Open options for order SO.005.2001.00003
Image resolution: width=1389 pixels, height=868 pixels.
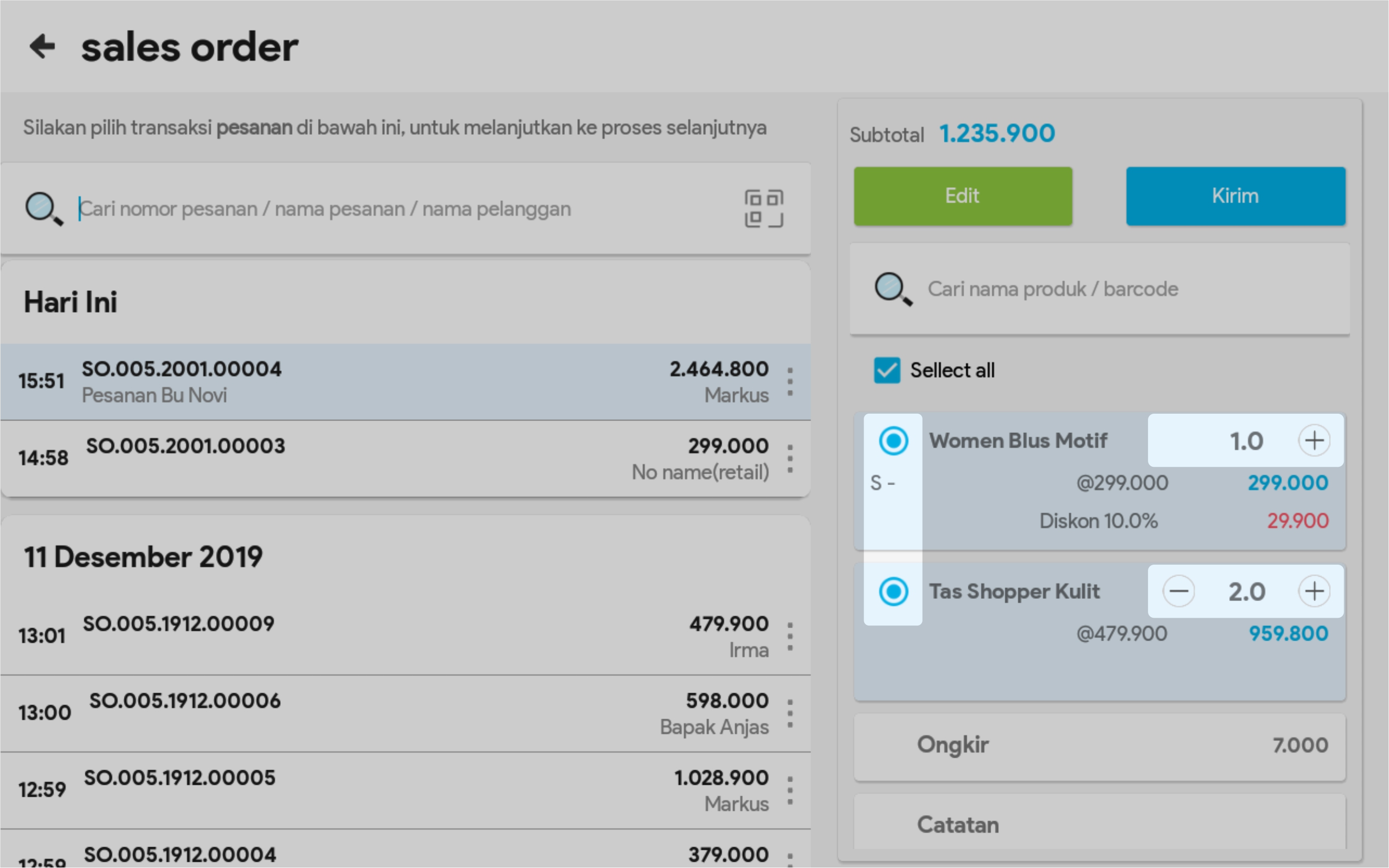[790, 458]
